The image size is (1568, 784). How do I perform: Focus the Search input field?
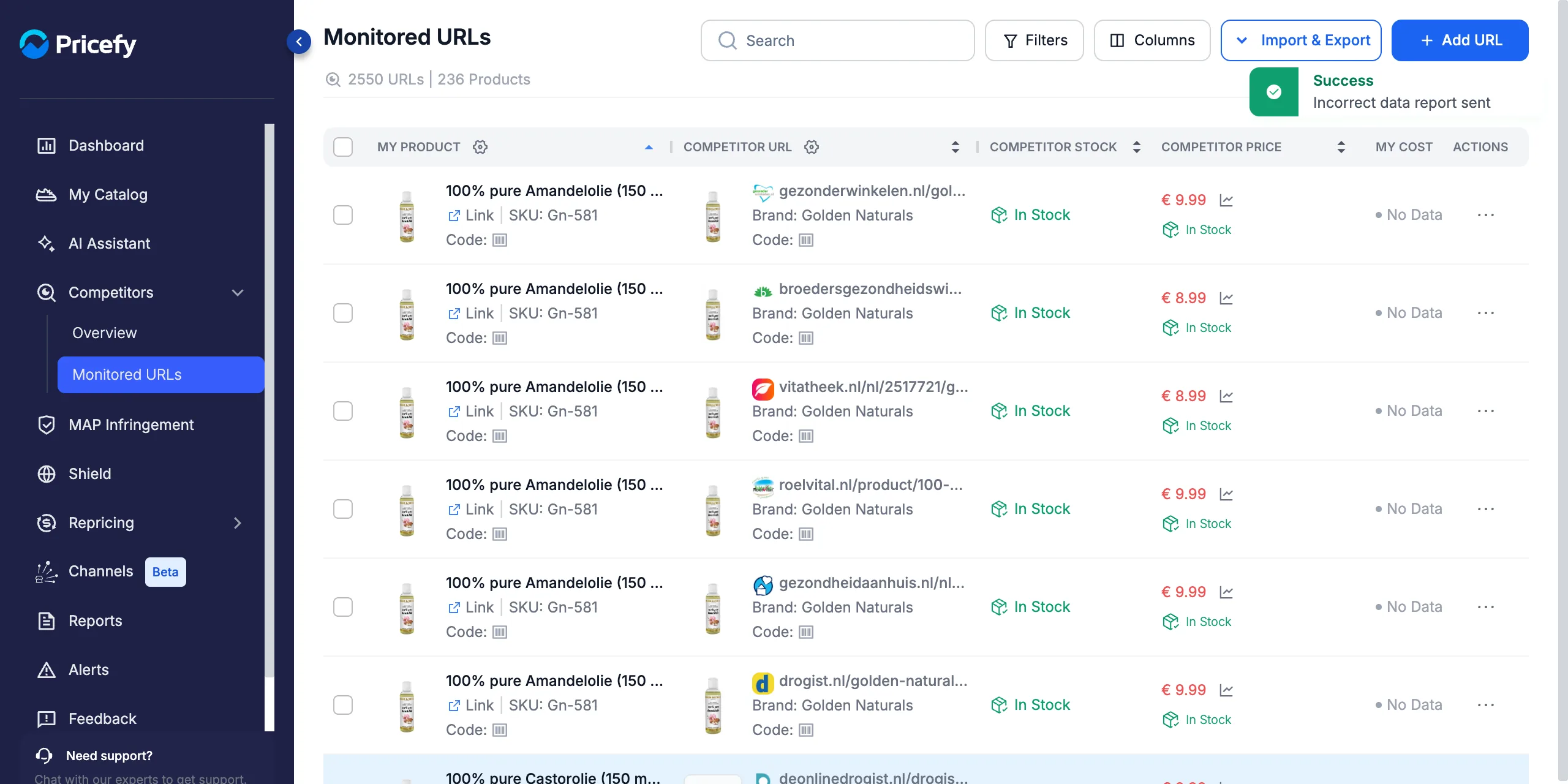pos(837,40)
